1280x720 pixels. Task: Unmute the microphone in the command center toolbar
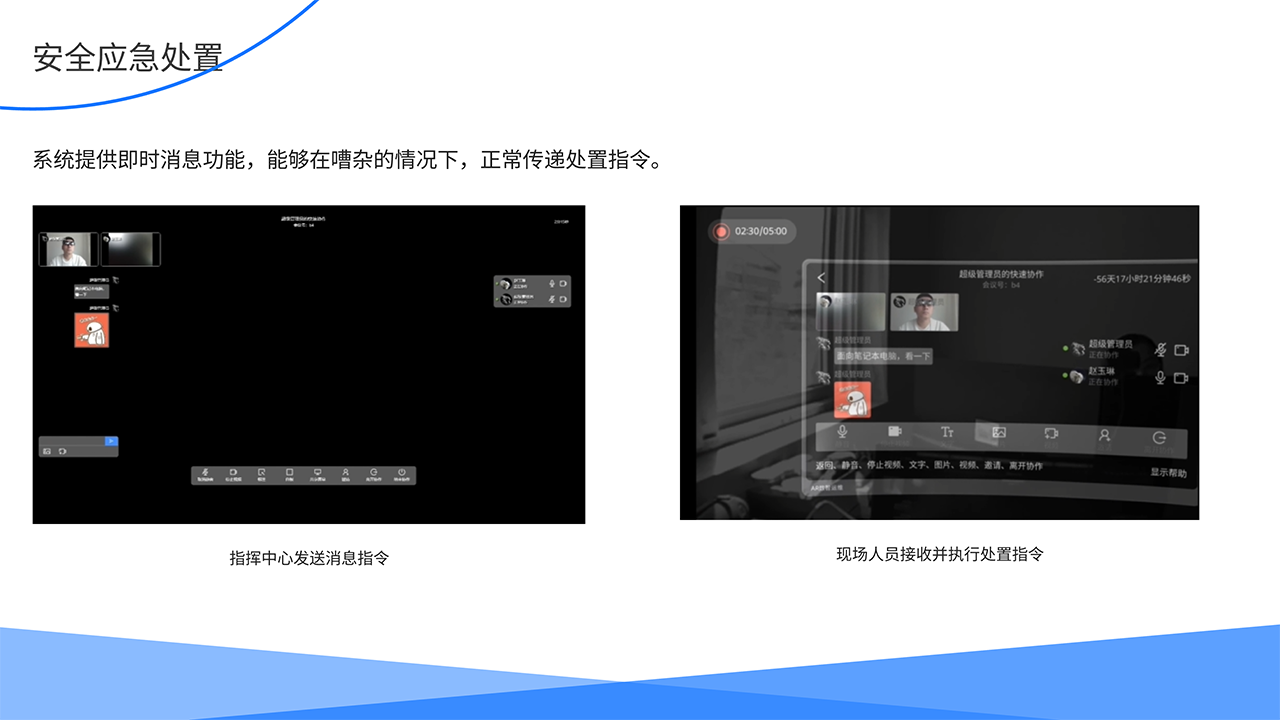point(204,472)
